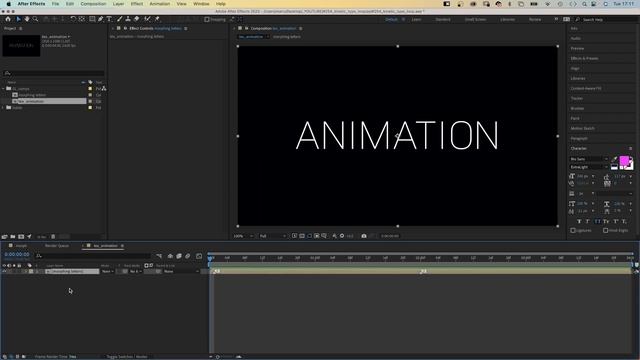Click the Composition Mini-Flowchart icon in timeline
Viewport: 640px width, 360px height.
159,256
